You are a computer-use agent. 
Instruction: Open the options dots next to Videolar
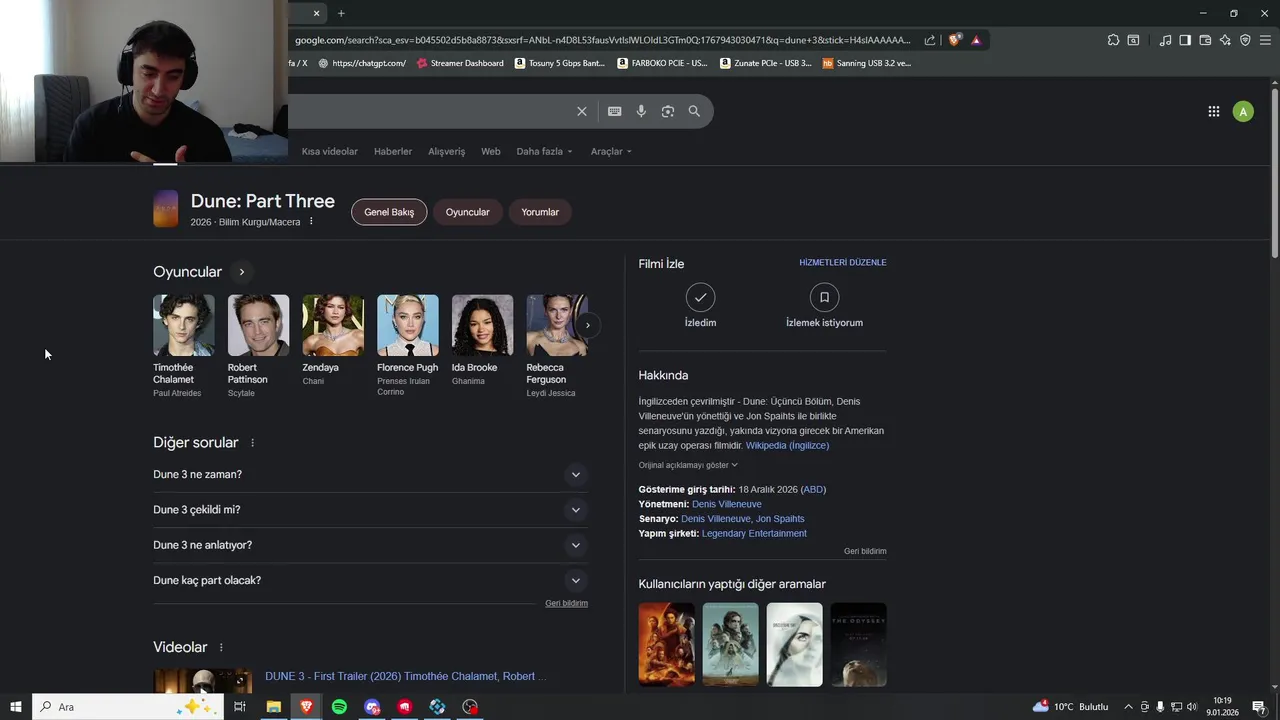(221, 648)
